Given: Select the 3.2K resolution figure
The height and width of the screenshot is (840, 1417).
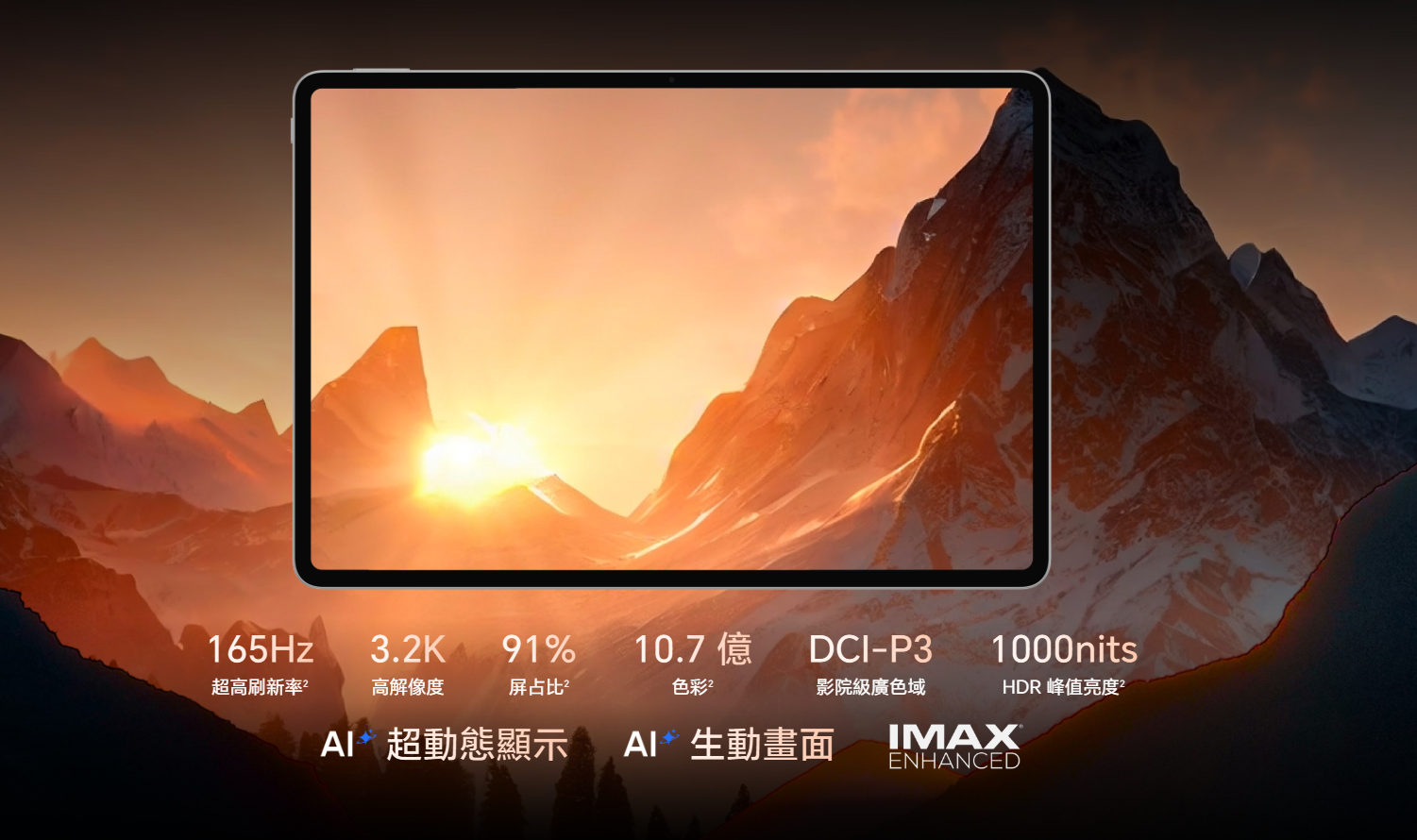Looking at the screenshot, I should (x=408, y=649).
